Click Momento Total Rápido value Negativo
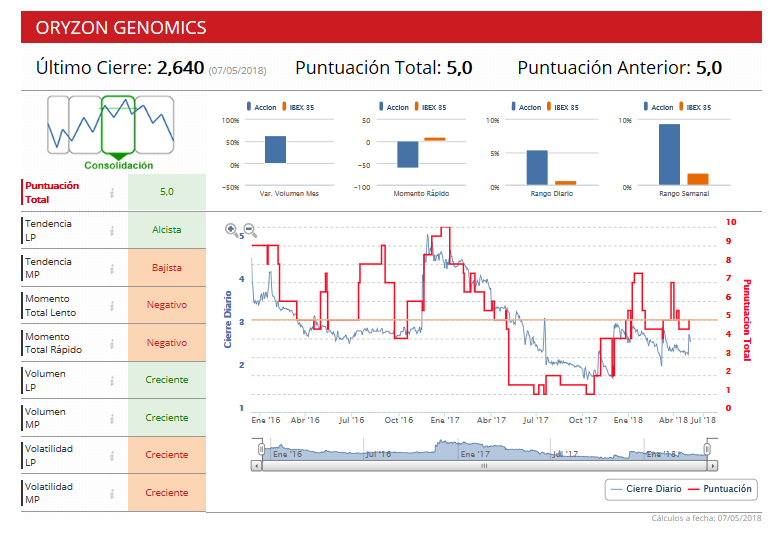 (167, 343)
